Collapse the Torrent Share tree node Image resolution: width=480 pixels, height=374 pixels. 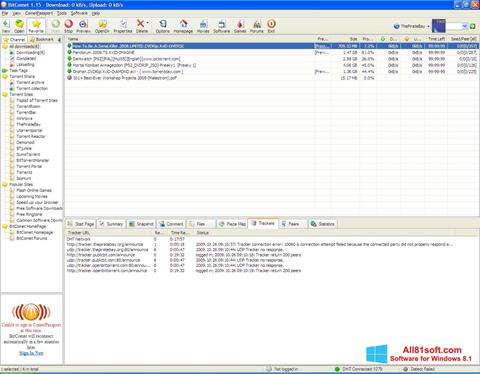point(5,77)
